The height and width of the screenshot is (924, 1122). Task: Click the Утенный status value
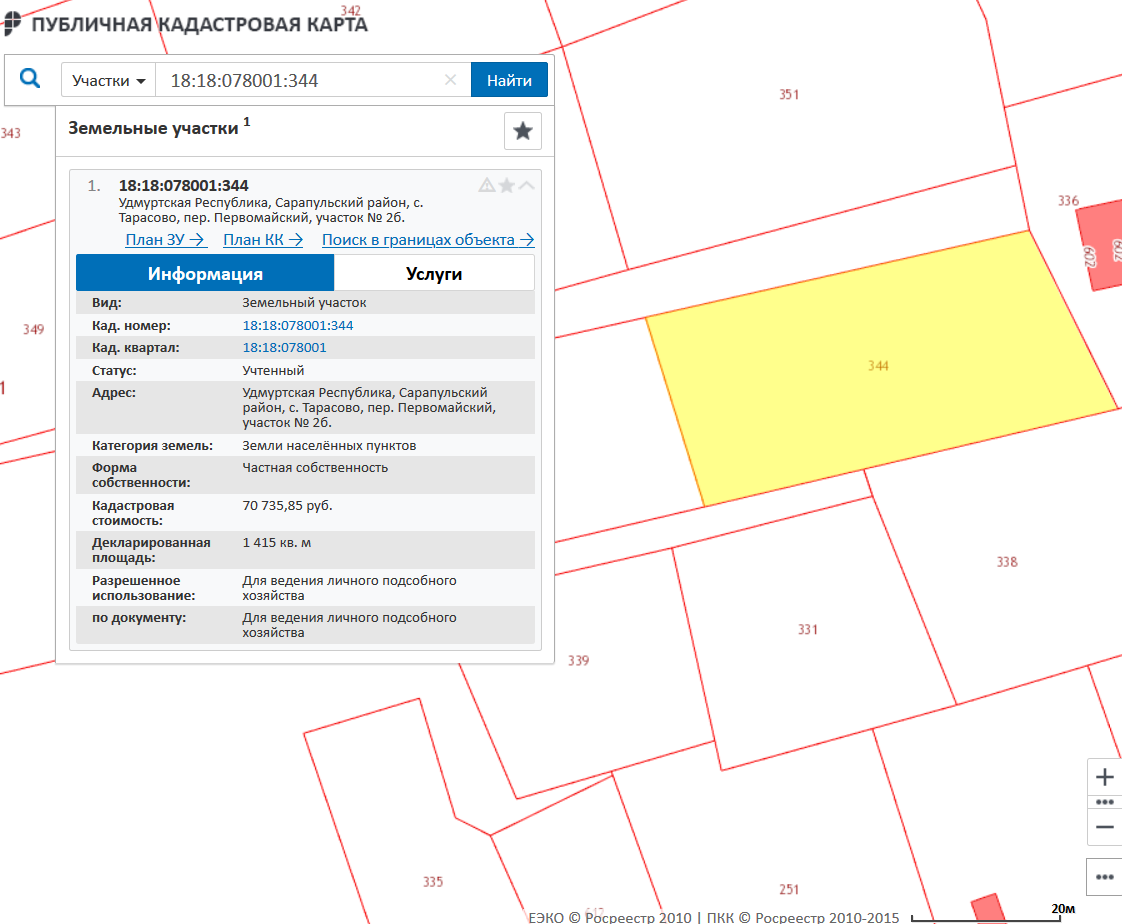[x=273, y=371]
